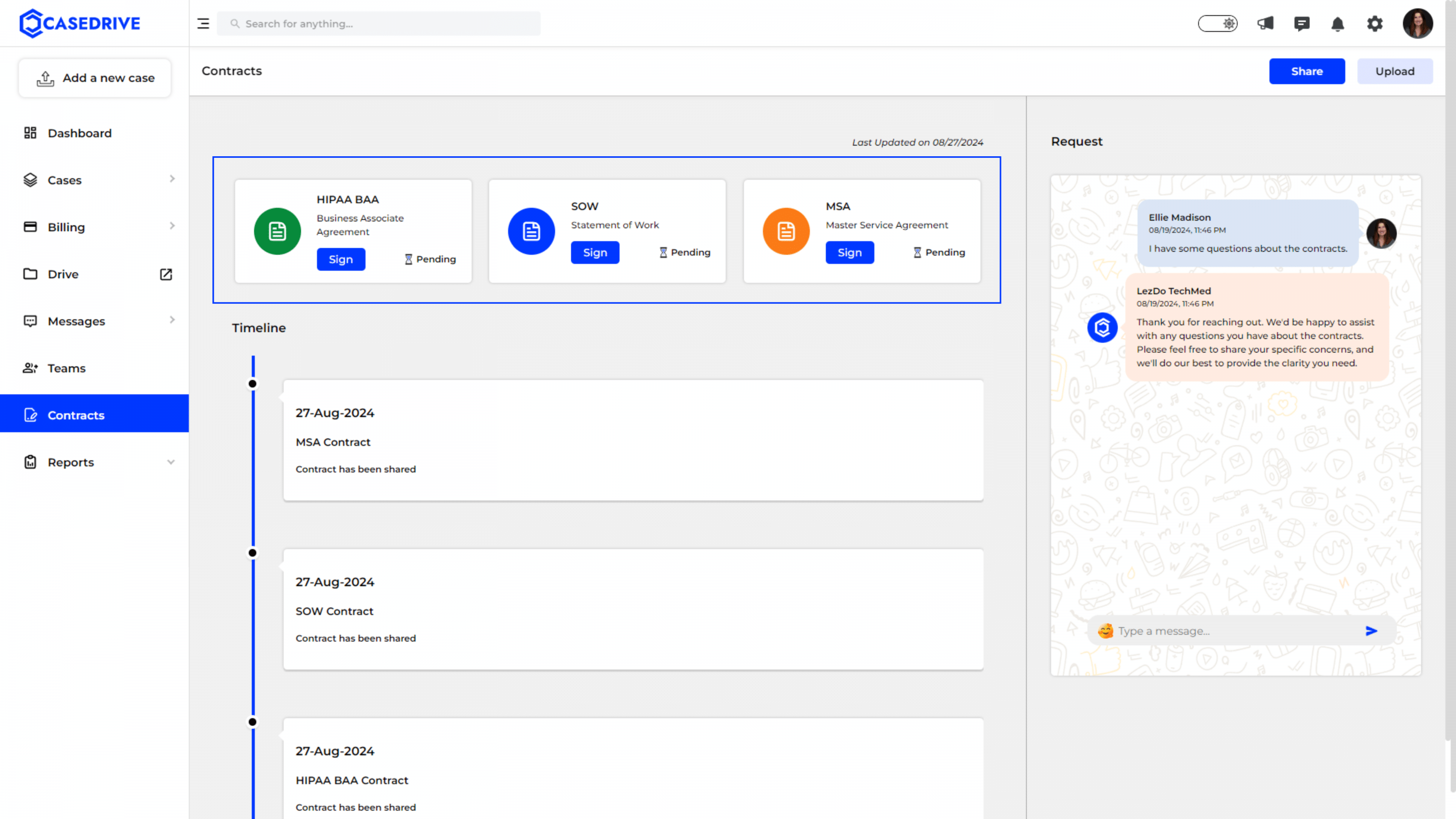Click the CaseDrive logo
Image resolution: width=1456 pixels, height=819 pixels.
point(80,23)
